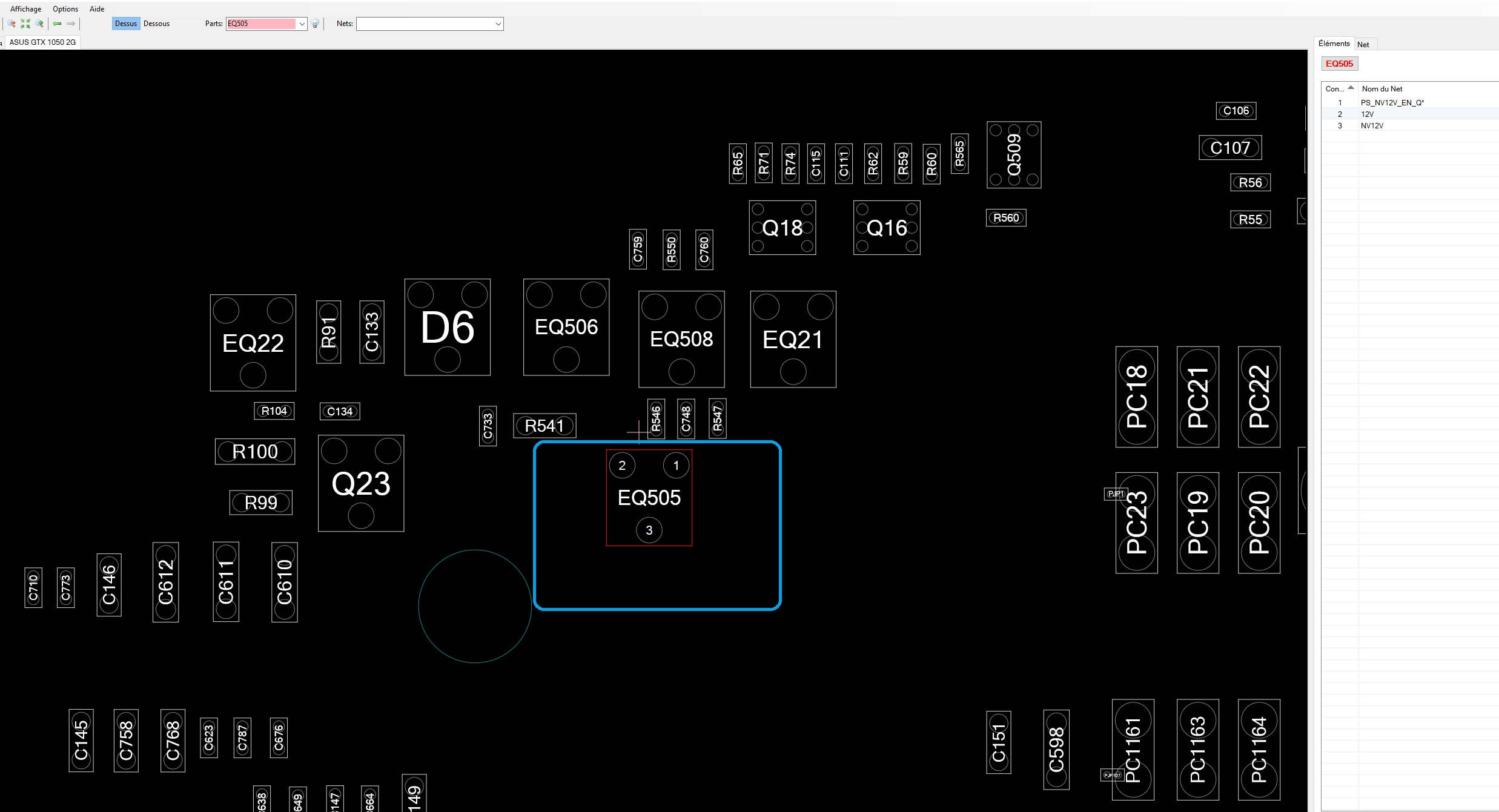Image resolution: width=1499 pixels, height=812 pixels.
Task: Select the ASUS GTX 1050 2G tab
Action: click(x=42, y=42)
